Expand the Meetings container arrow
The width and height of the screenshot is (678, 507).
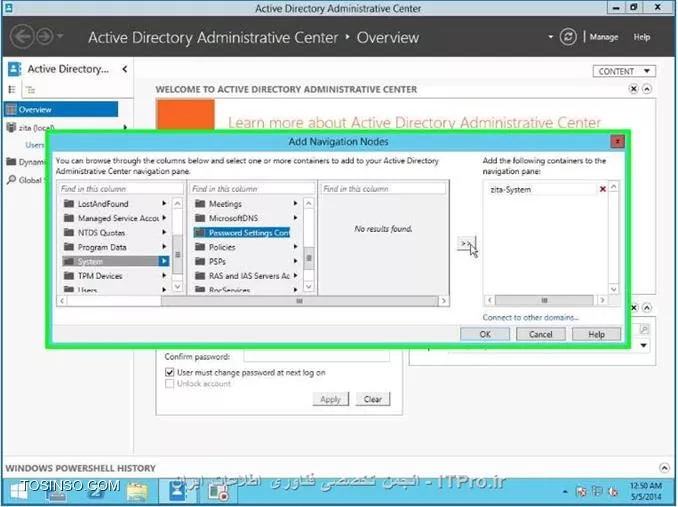pos(295,203)
